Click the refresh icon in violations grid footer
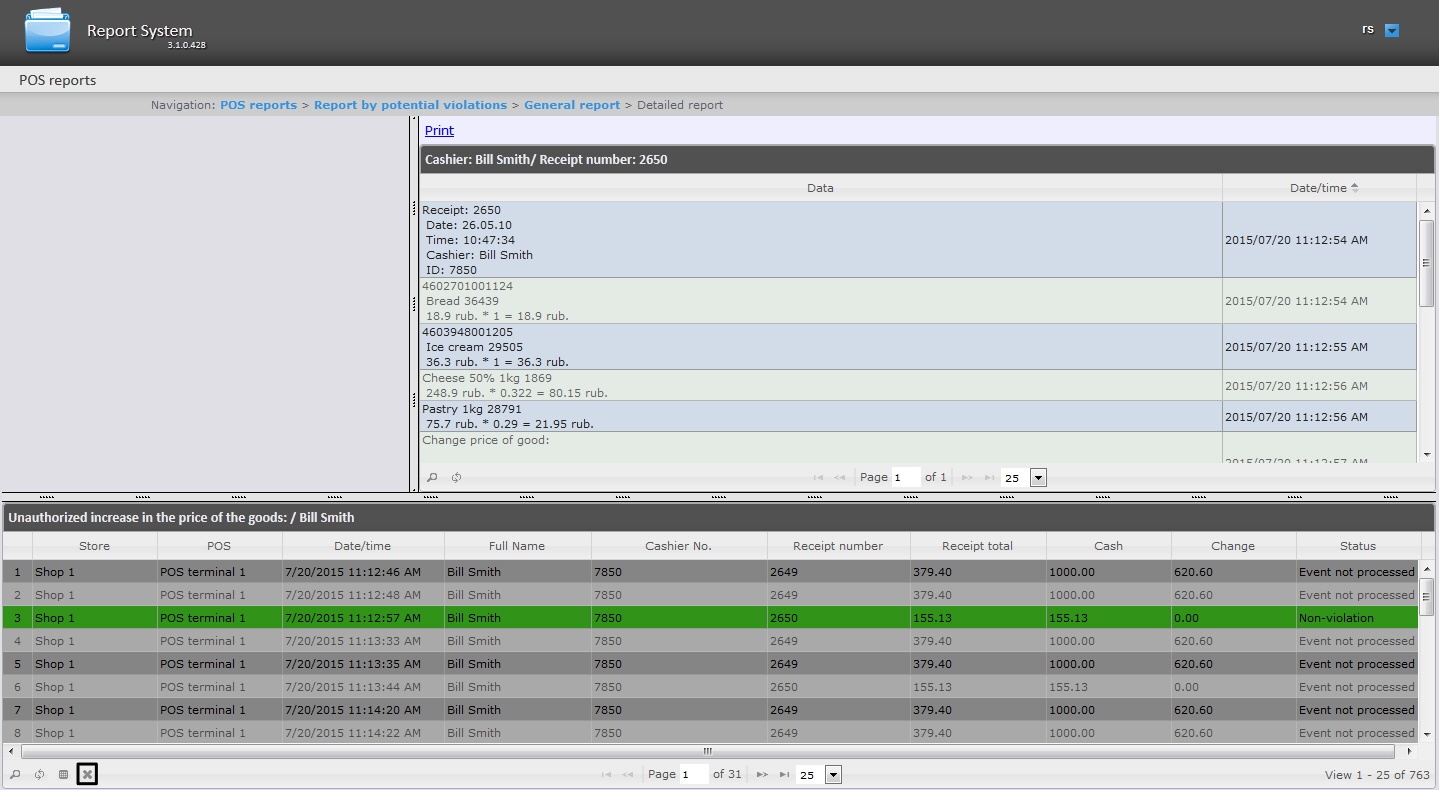1439x790 pixels. click(x=39, y=775)
